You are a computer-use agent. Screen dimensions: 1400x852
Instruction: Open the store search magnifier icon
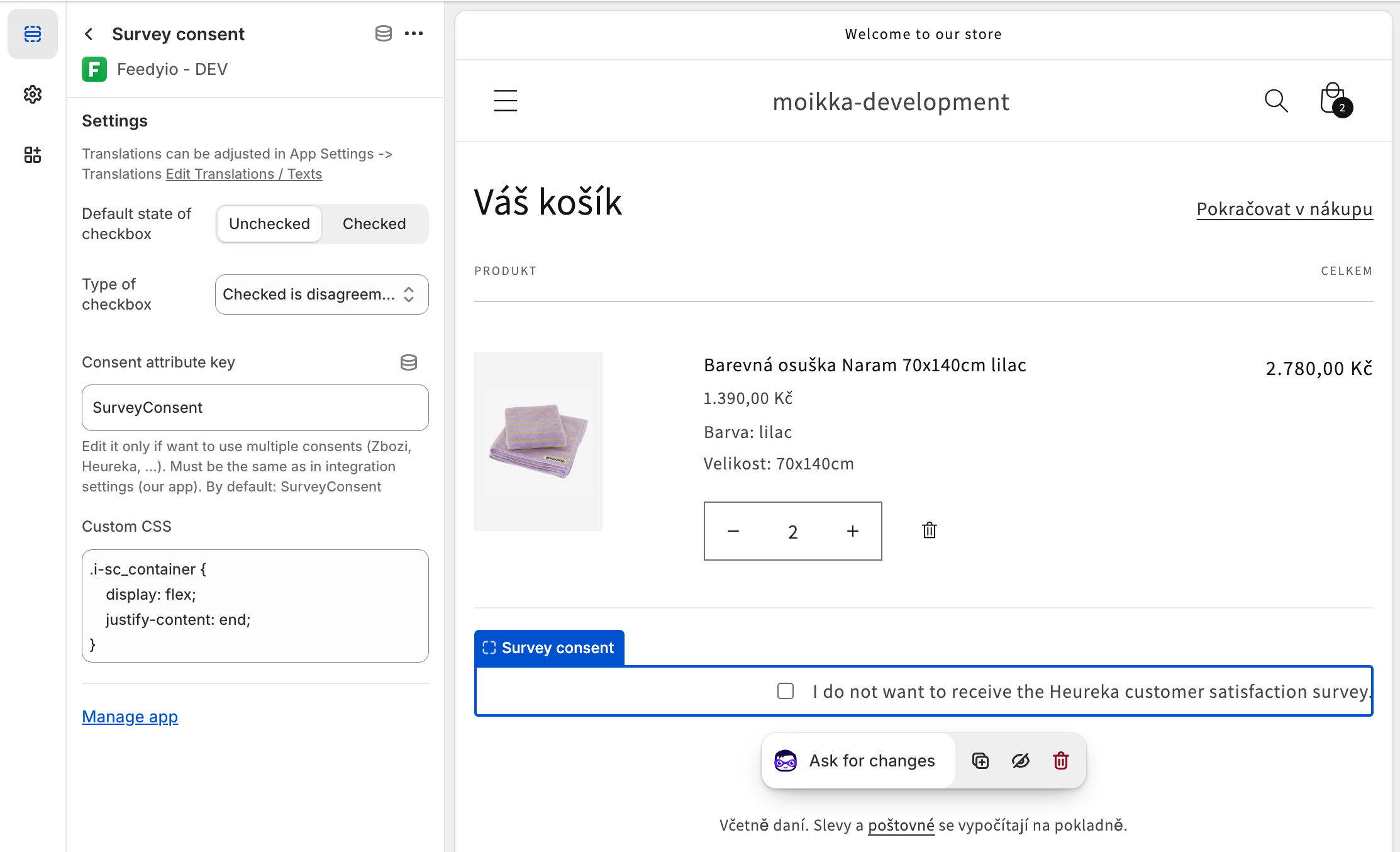[x=1275, y=101]
